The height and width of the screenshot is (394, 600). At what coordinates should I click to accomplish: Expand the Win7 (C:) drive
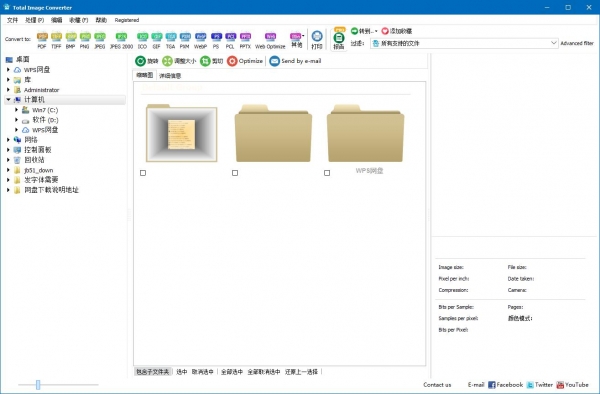point(16,110)
